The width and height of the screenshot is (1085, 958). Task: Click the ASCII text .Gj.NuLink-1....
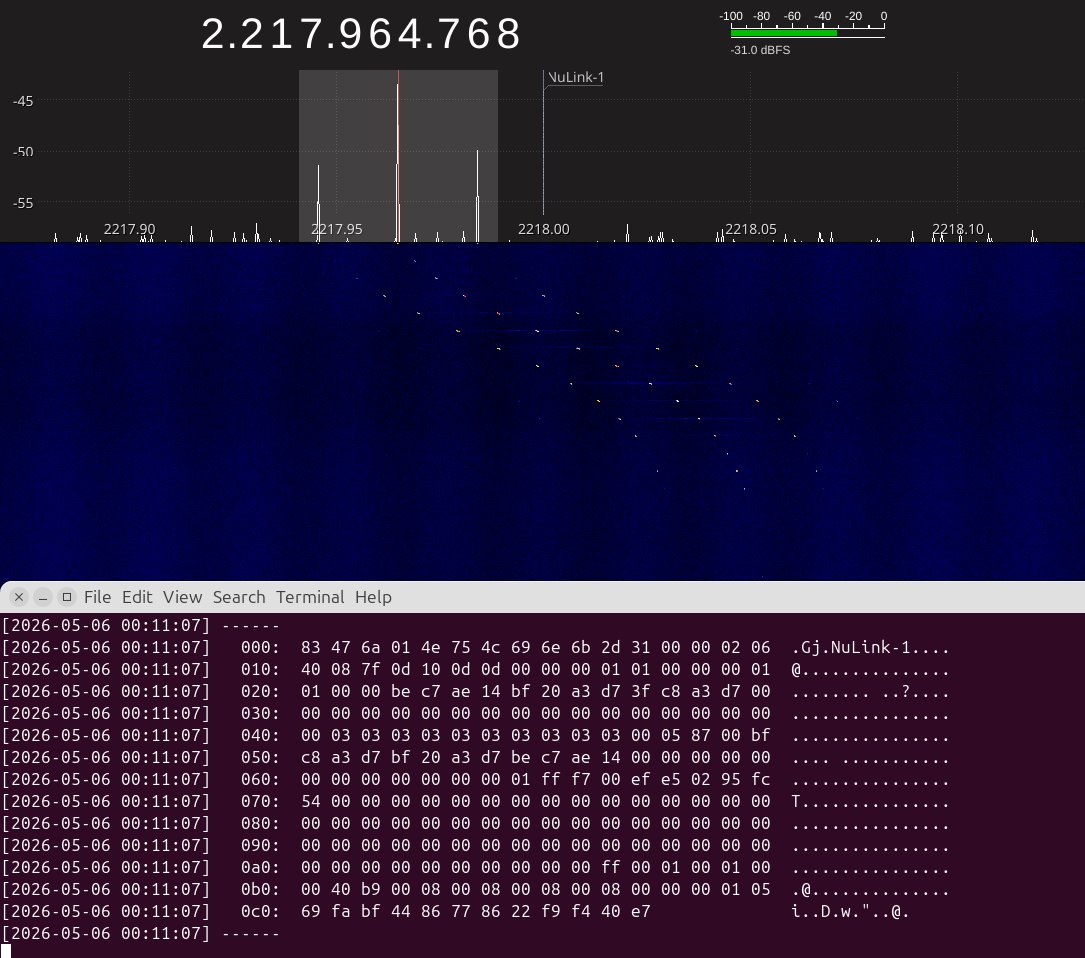(850, 647)
